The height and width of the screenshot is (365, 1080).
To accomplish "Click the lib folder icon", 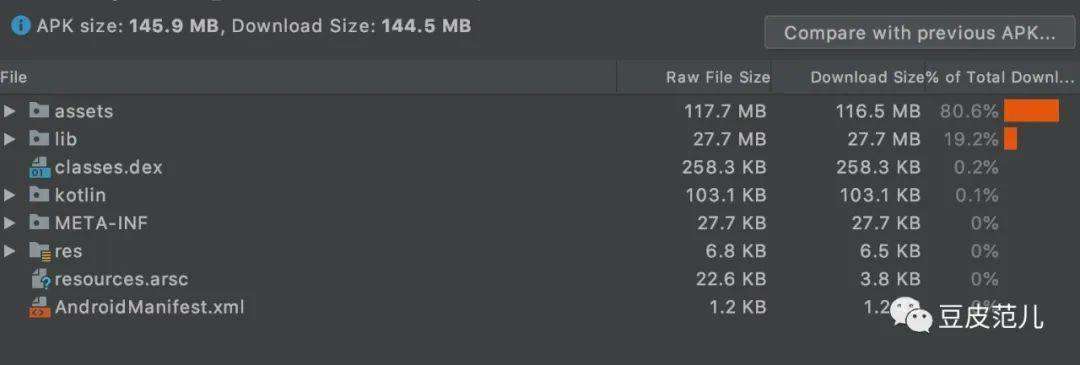I will click(x=39, y=138).
